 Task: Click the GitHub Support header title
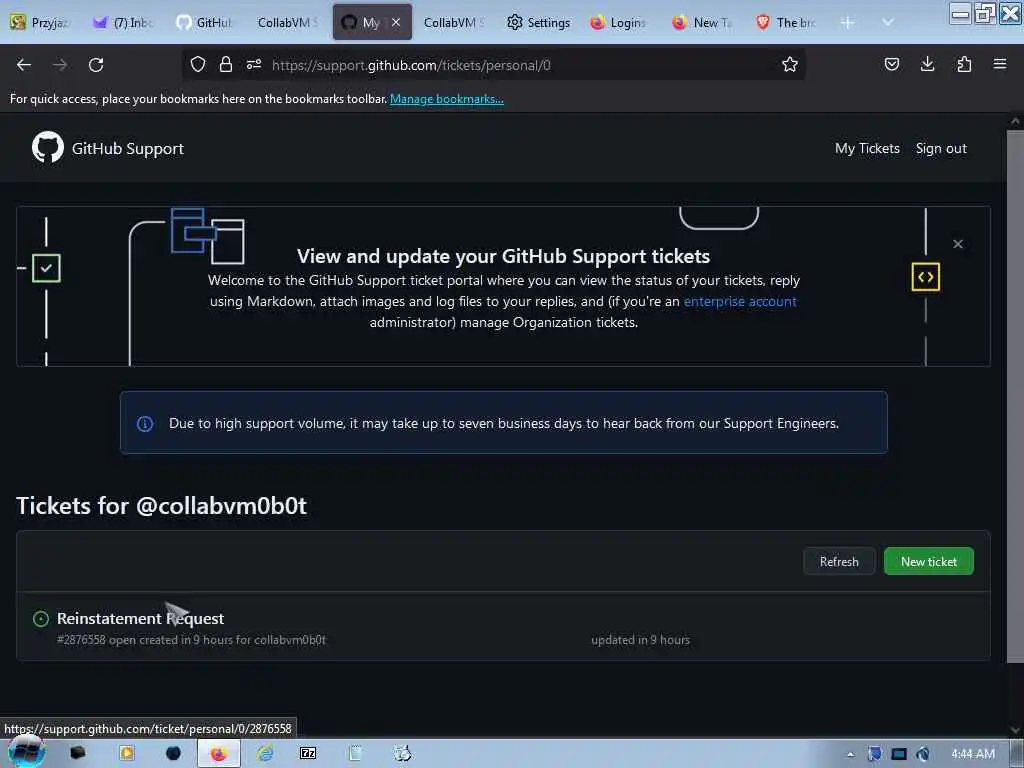(127, 148)
